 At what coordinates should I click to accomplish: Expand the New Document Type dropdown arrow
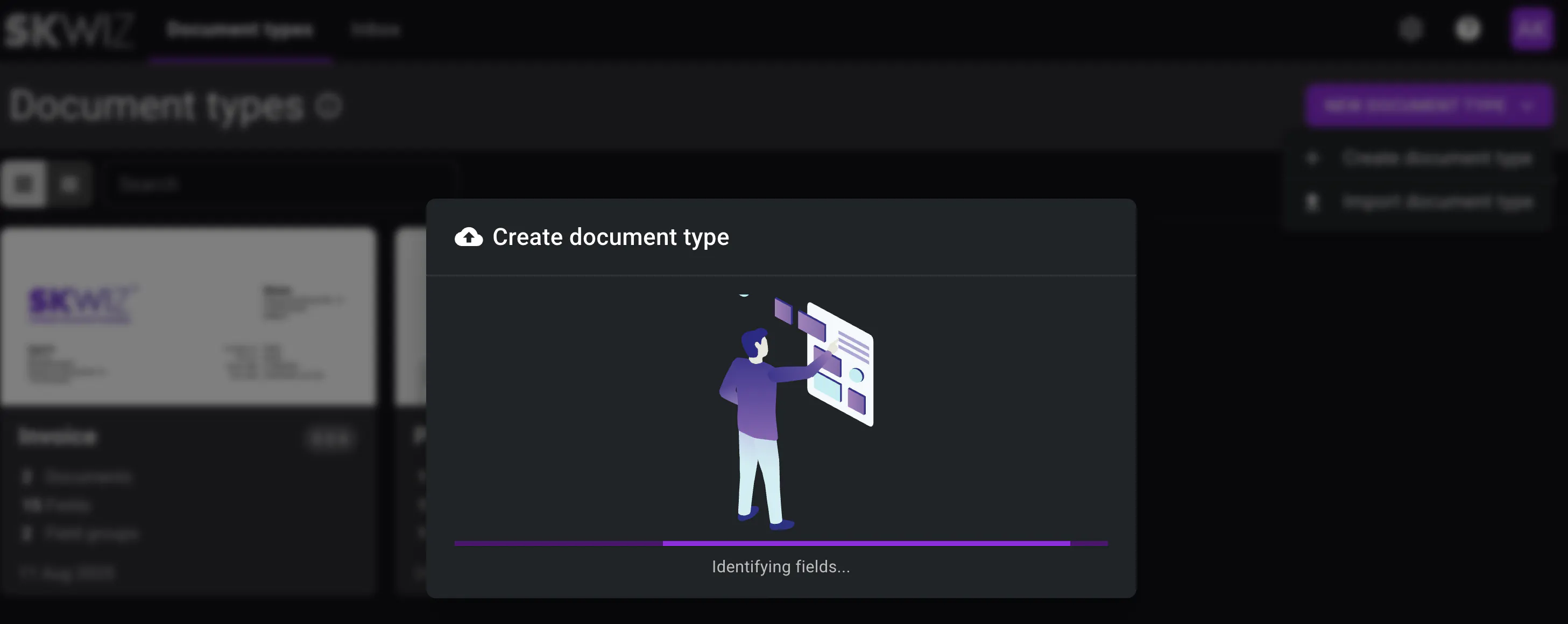1528,106
